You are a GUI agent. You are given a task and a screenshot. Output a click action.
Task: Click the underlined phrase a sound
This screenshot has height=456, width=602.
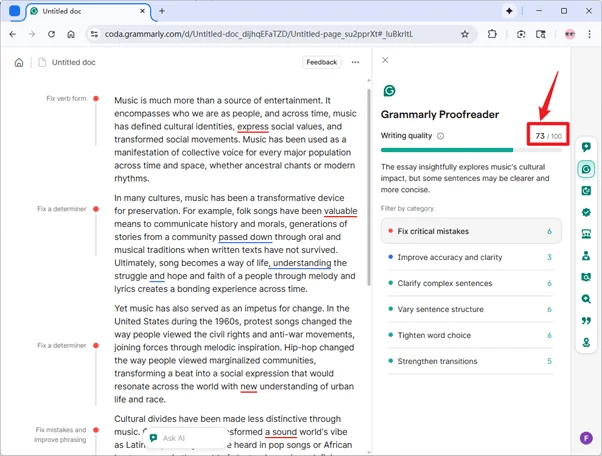click(x=281, y=432)
